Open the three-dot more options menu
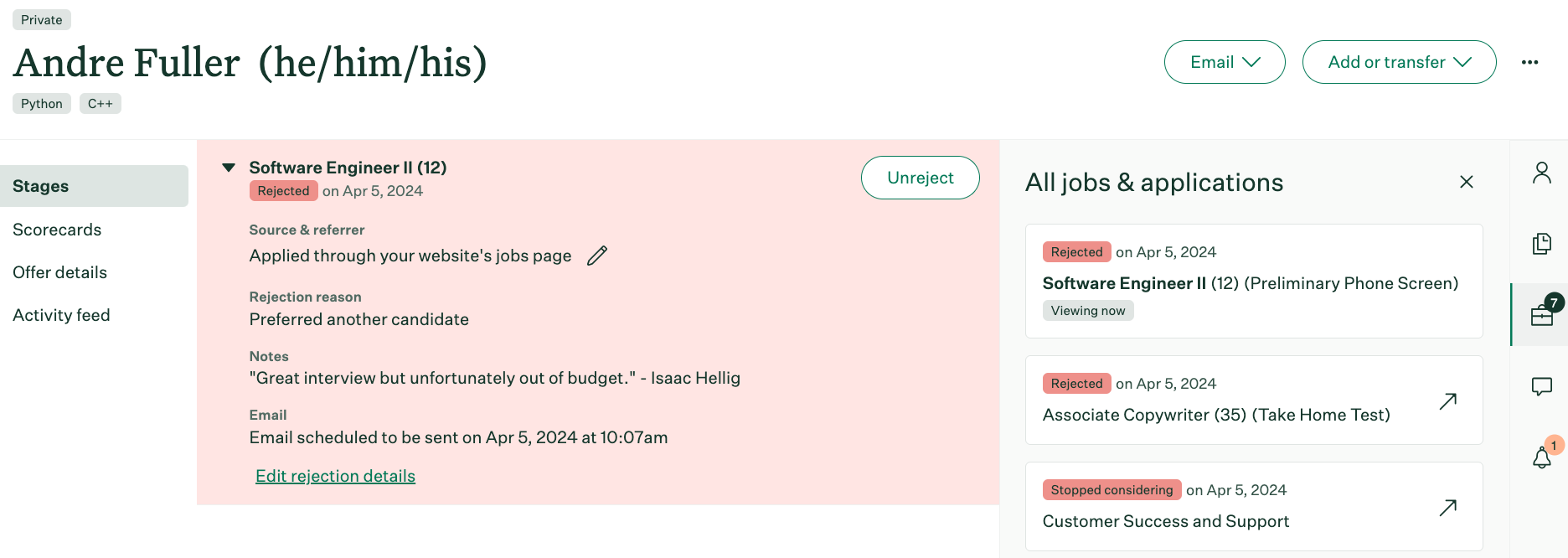The height and width of the screenshot is (558, 1568). (x=1529, y=62)
